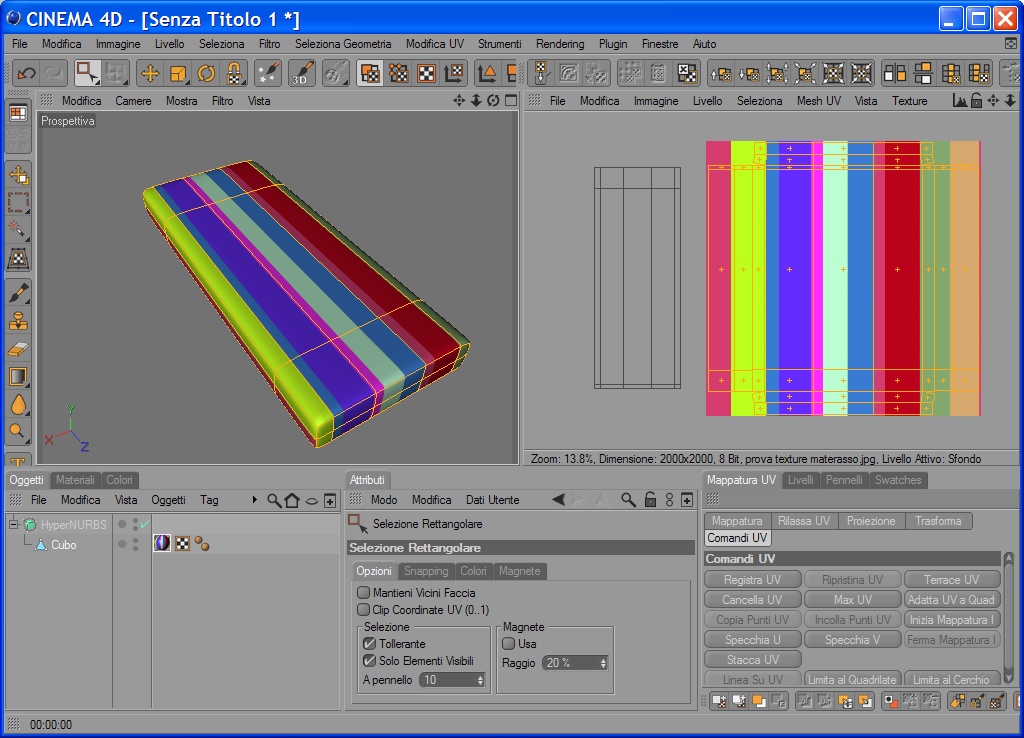
Task: Click the 3D paint brush icon
Action: (302, 73)
